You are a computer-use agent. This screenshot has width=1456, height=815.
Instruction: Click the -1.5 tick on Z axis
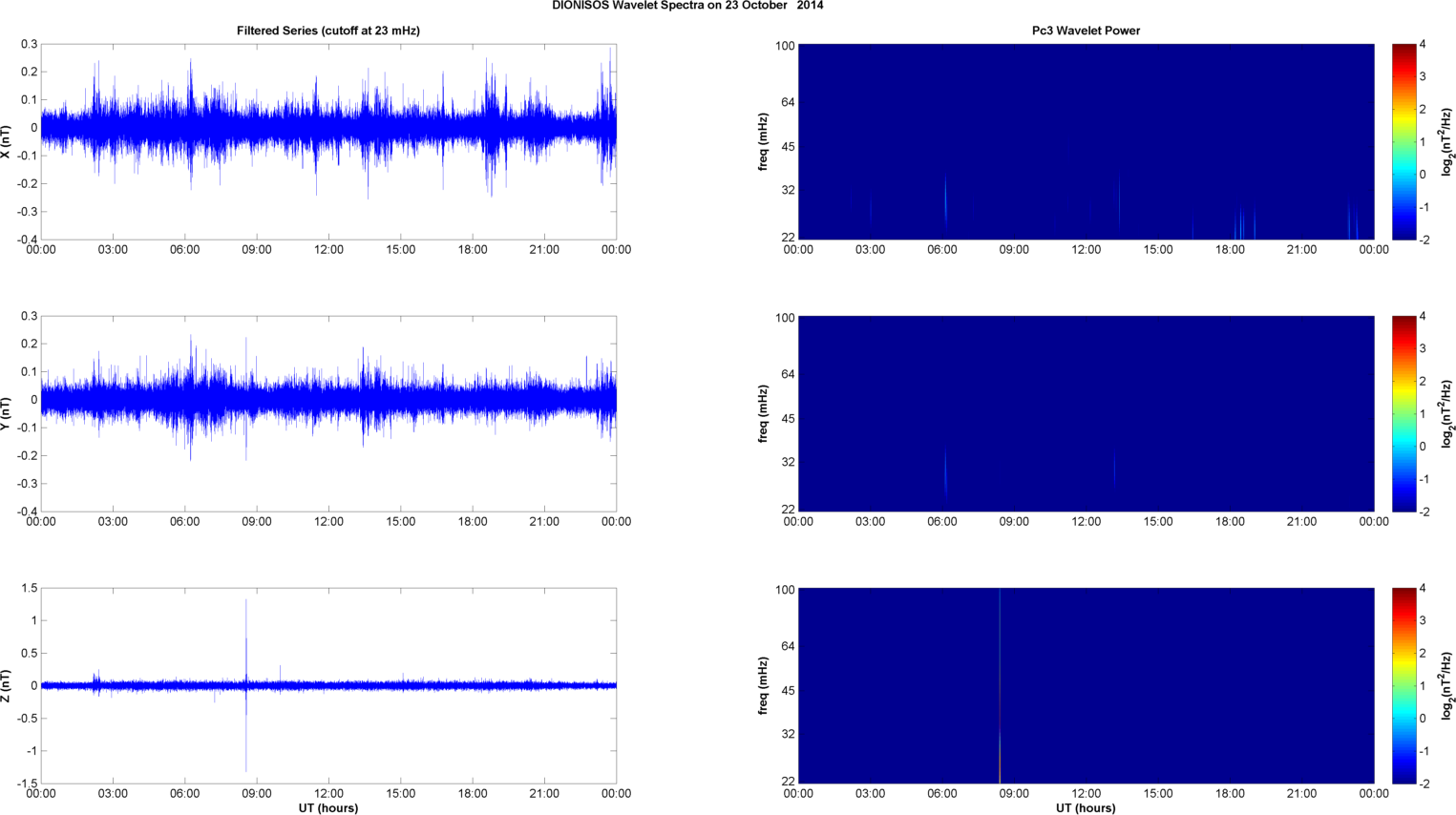point(27,784)
